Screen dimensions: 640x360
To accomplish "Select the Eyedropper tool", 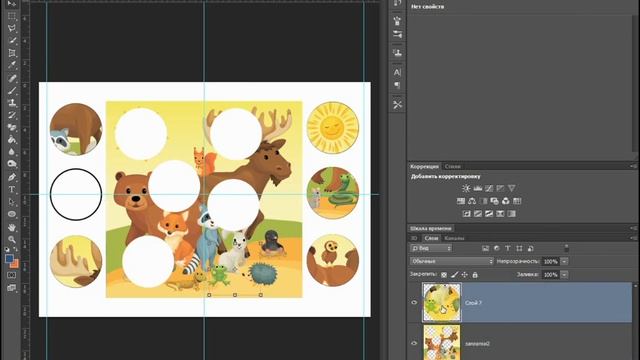I will pyautogui.click(x=12, y=65).
